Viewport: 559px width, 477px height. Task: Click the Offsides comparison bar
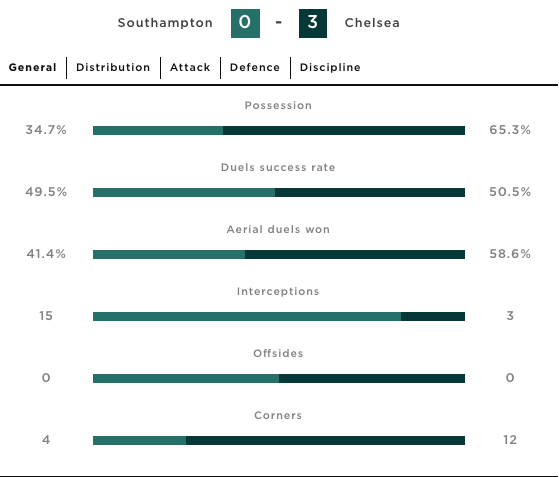pos(279,378)
